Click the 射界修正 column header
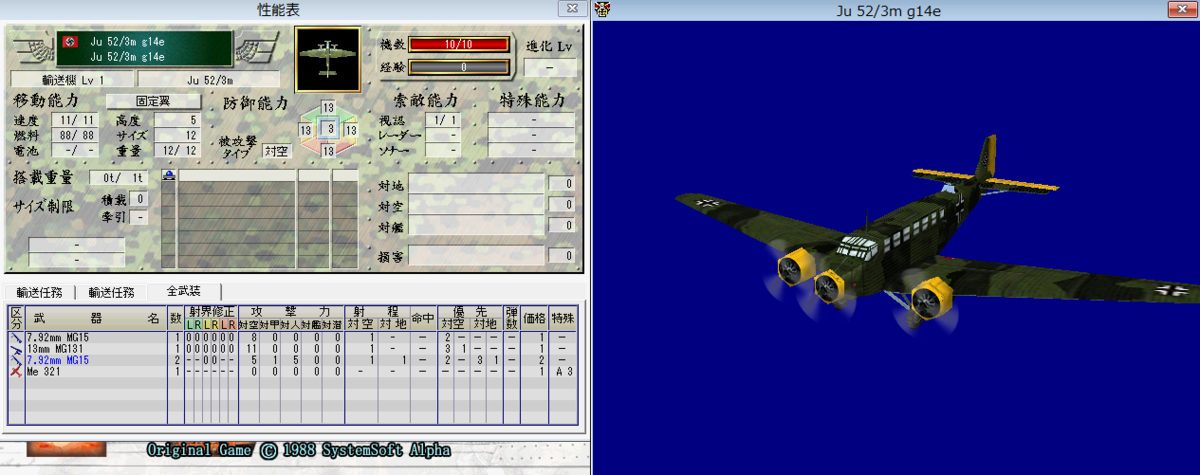The height and width of the screenshot is (475, 1200). (x=211, y=311)
